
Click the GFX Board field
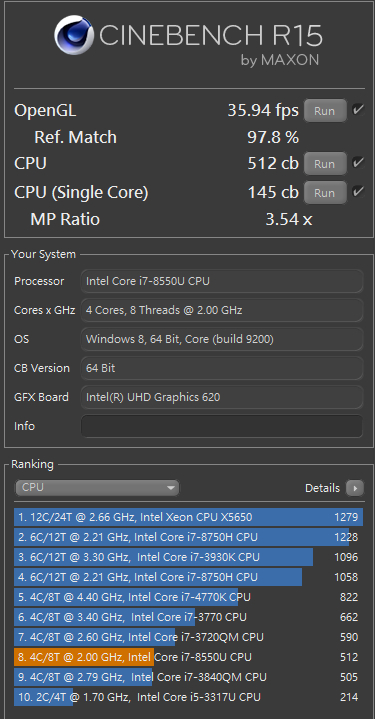(x=222, y=397)
